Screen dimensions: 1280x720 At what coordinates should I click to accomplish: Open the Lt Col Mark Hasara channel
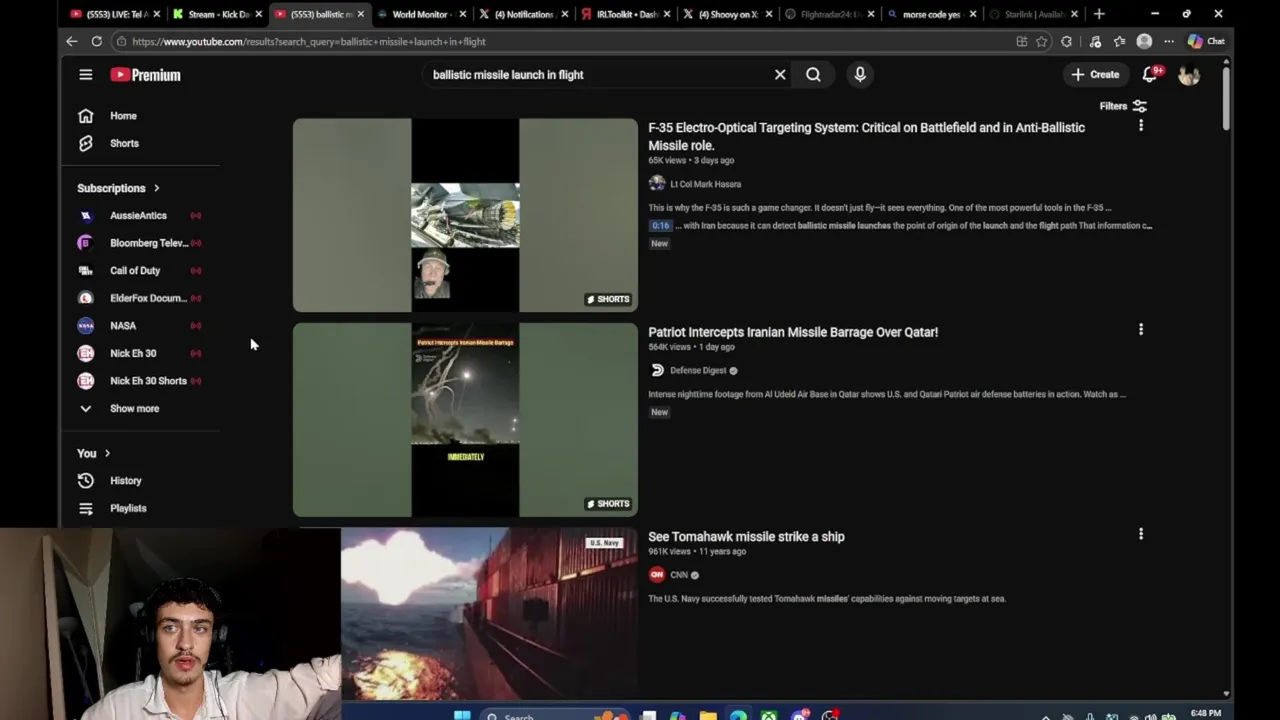coord(705,184)
